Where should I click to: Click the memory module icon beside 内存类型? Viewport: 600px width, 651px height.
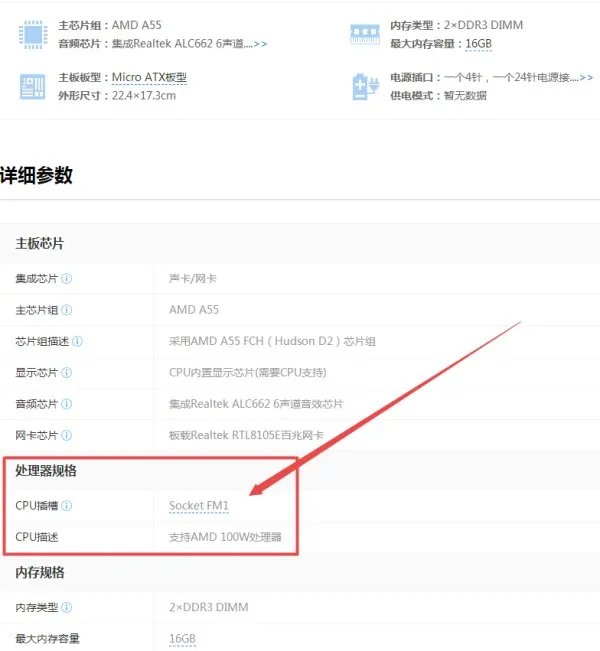[x=365, y=34]
